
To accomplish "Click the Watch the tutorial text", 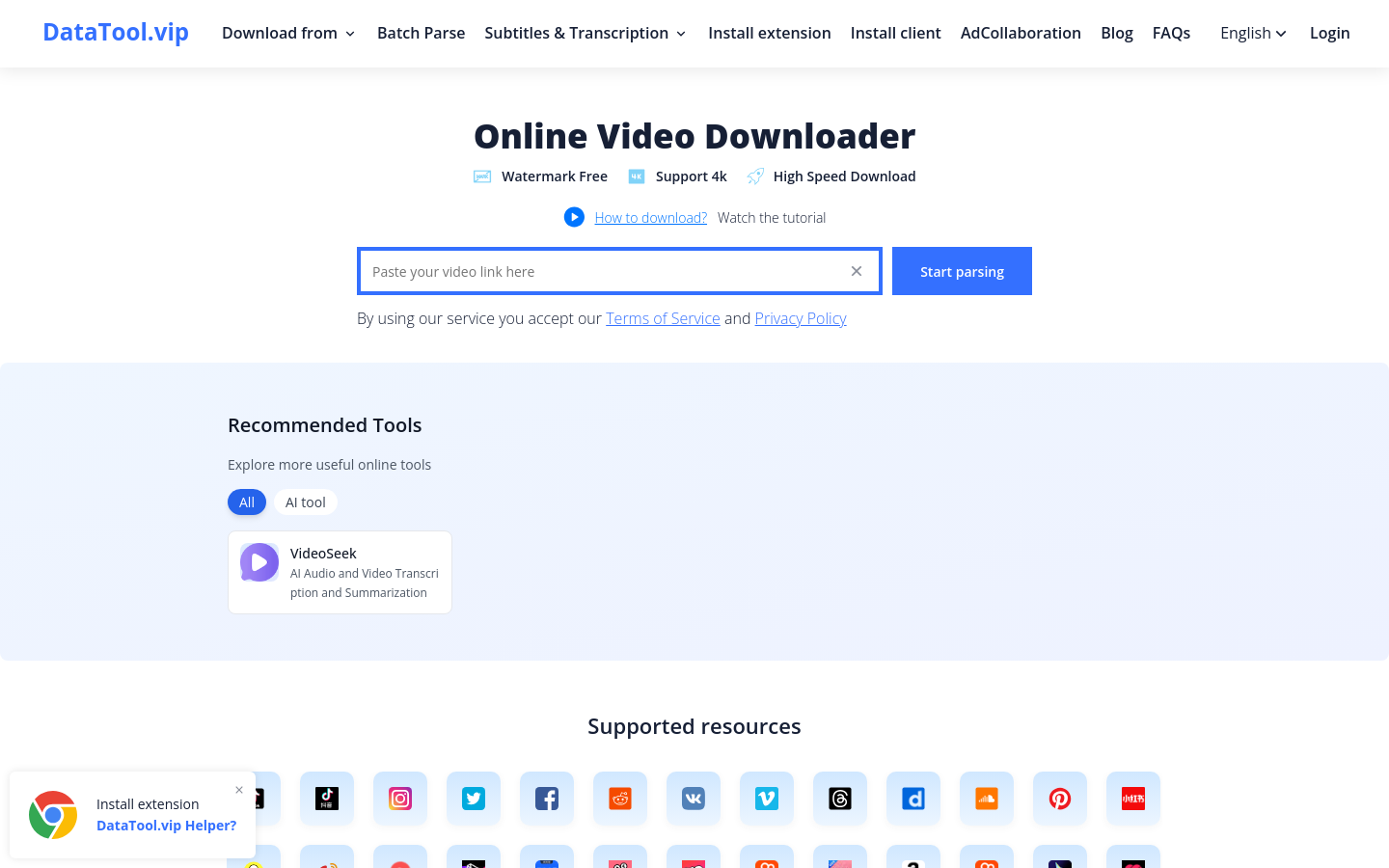I will (x=772, y=218).
